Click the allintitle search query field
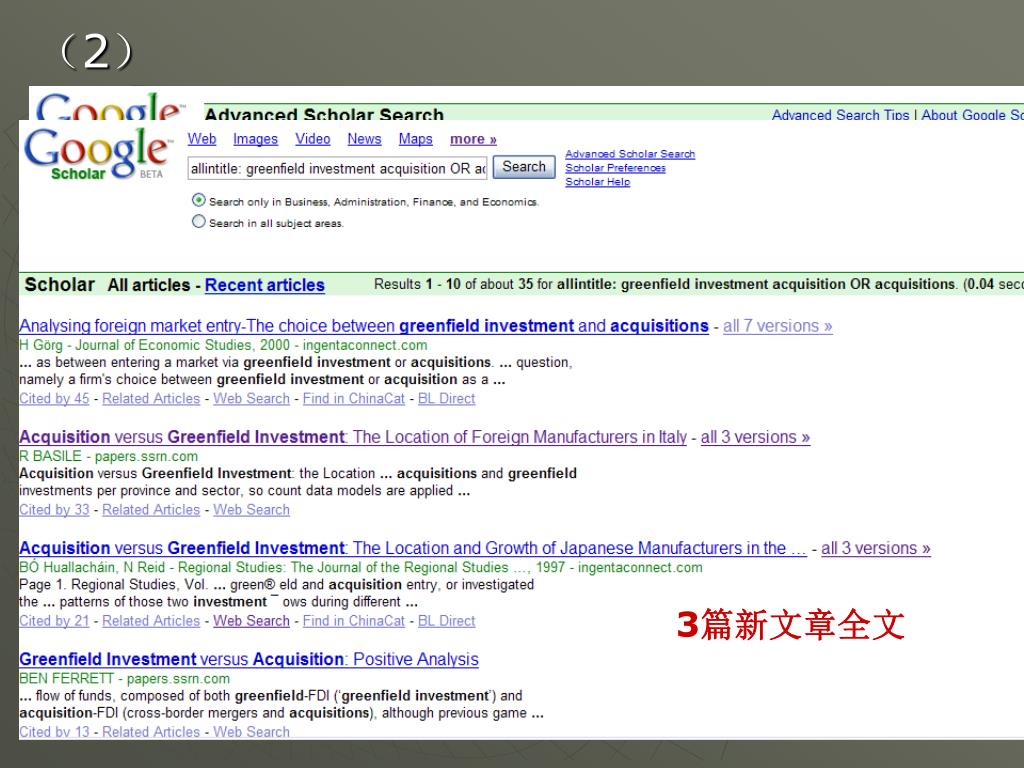The width and height of the screenshot is (1024, 768). click(x=338, y=168)
